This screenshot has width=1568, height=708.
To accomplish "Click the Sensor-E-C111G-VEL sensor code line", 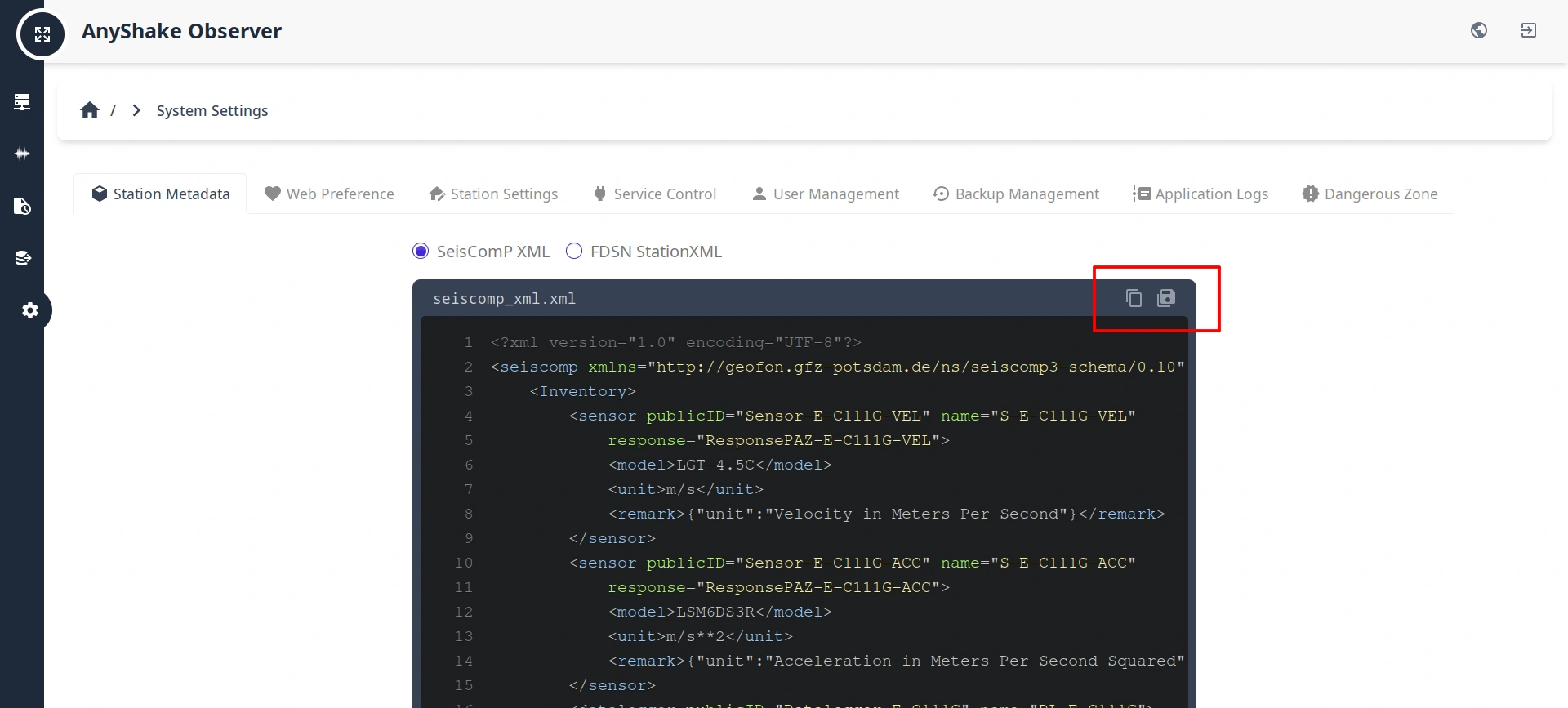I will pyautogui.click(x=852, y=416).
